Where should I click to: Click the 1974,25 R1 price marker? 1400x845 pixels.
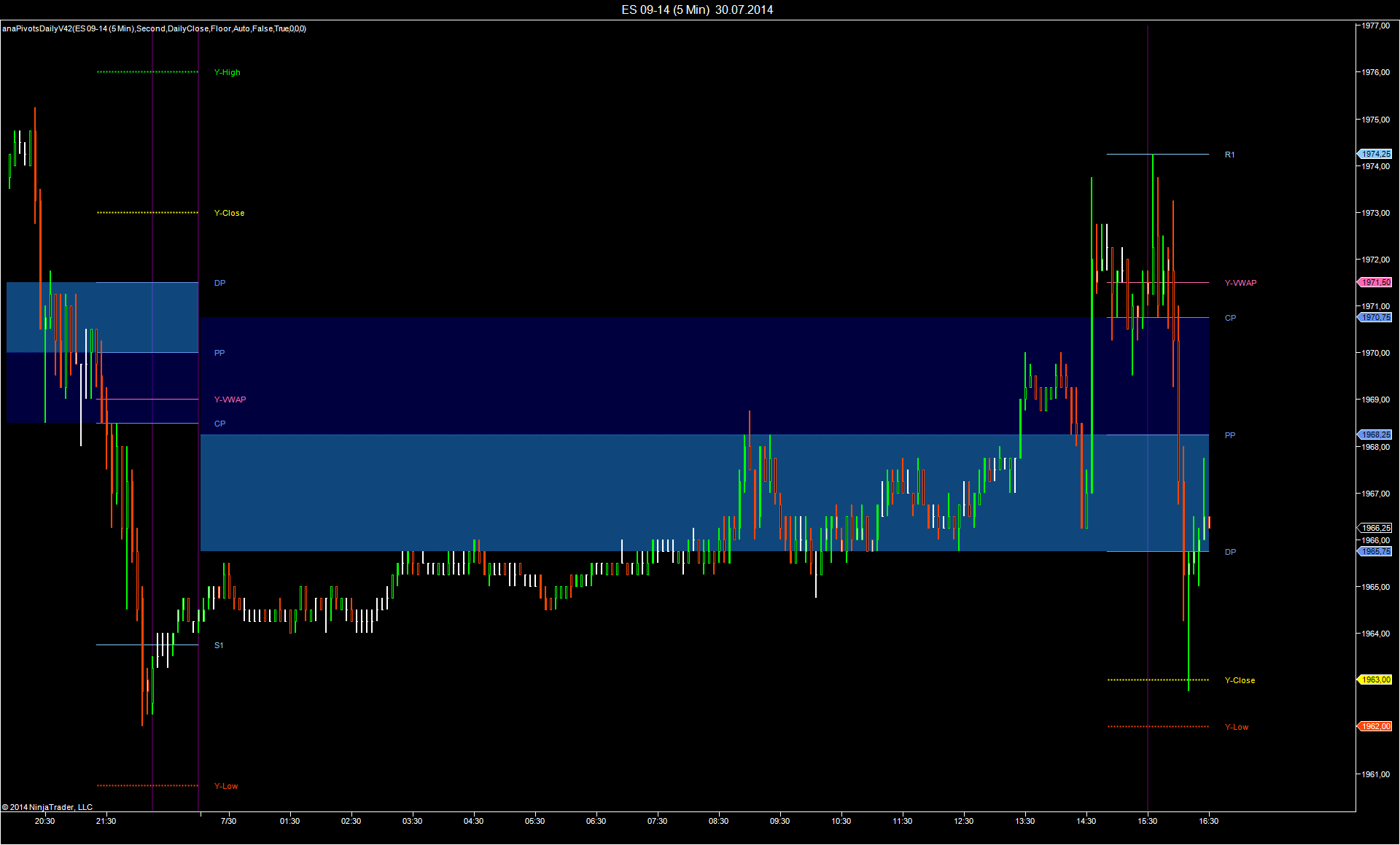coord(1375,154)
